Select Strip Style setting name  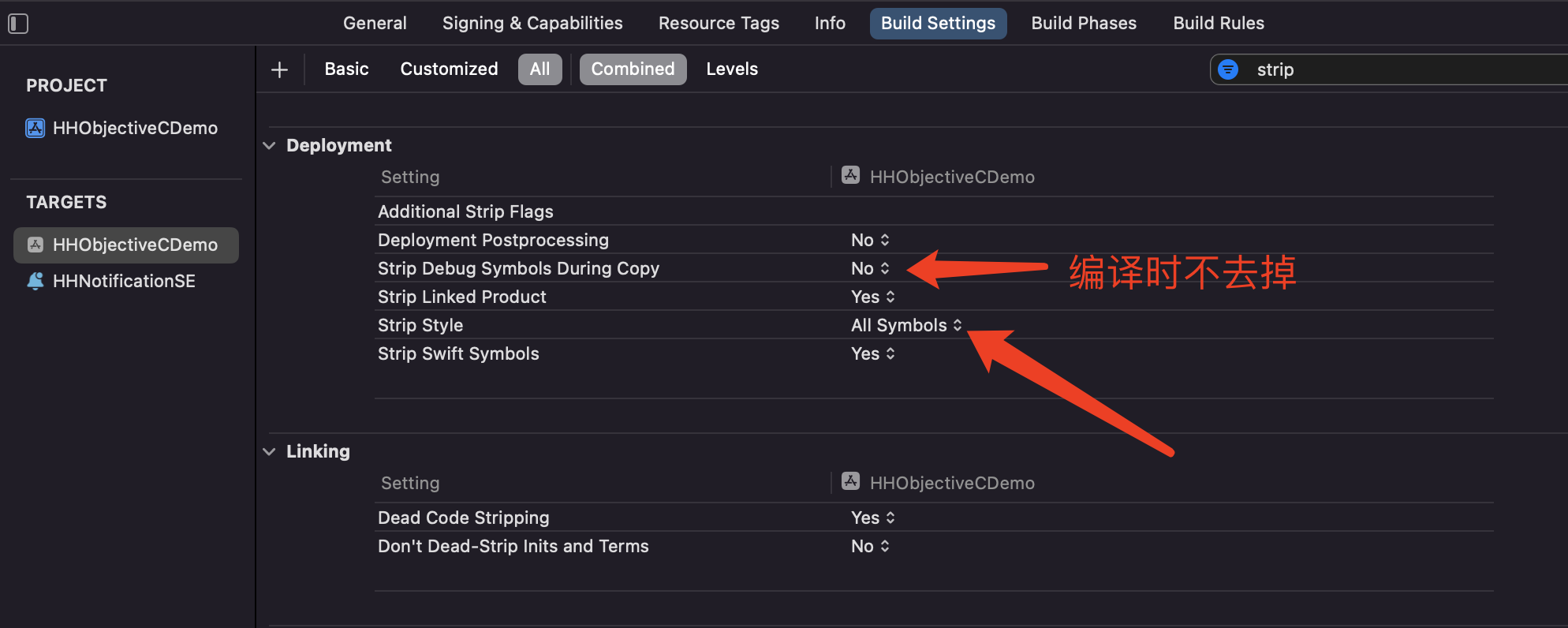click(x=420, y=325)
